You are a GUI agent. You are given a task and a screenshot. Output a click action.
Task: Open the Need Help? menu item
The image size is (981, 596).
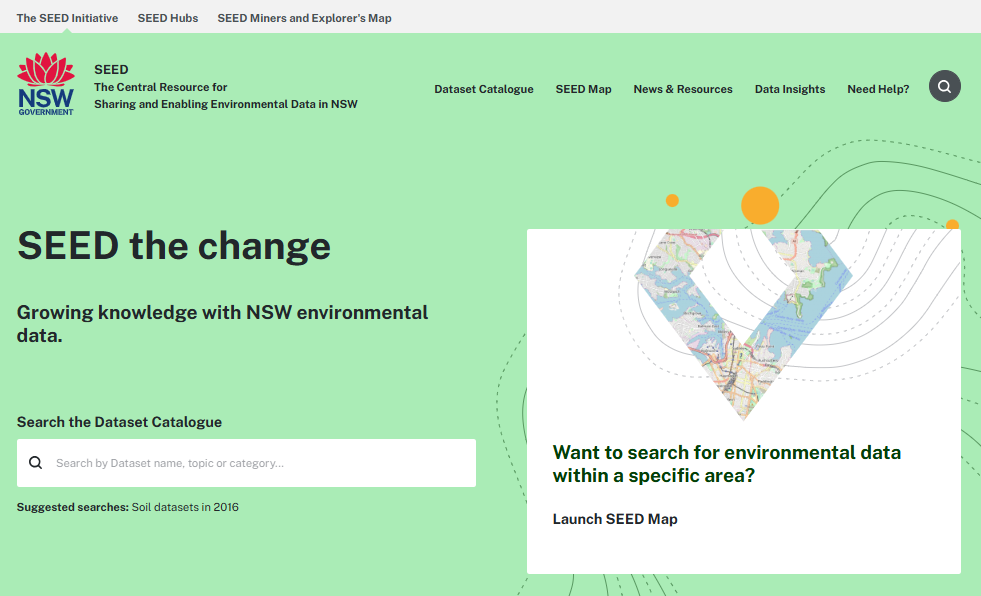point(878,89)
